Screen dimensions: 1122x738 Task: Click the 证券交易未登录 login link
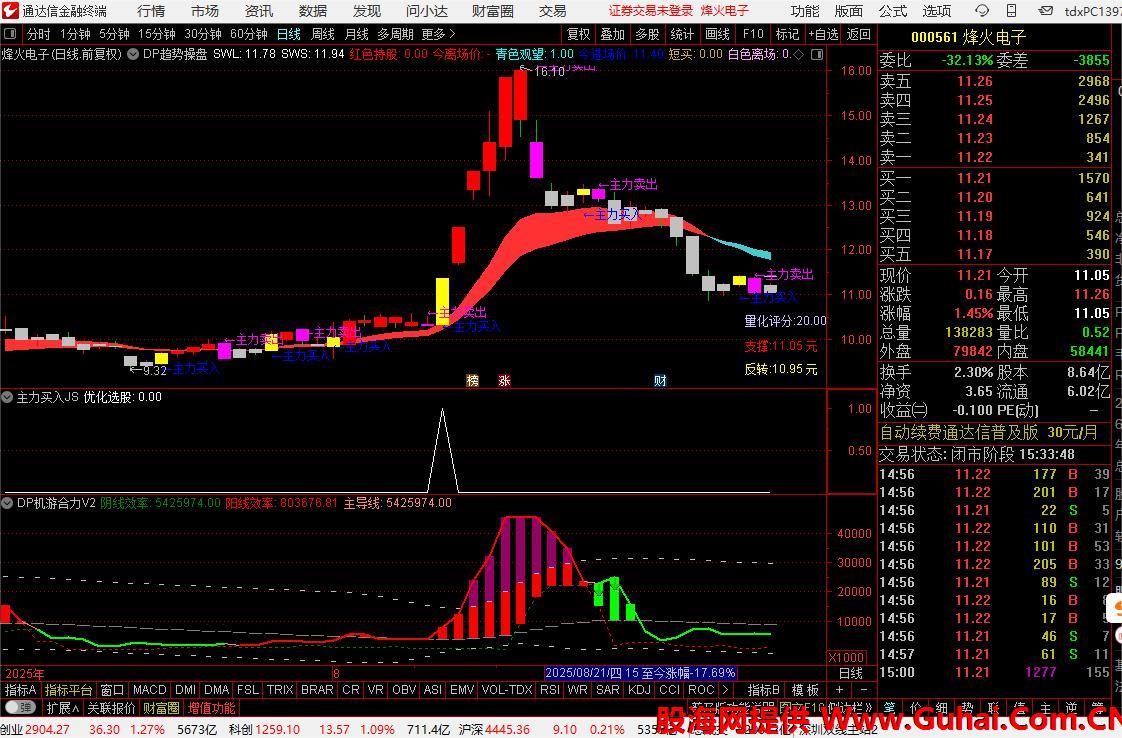tap(650, 11)
